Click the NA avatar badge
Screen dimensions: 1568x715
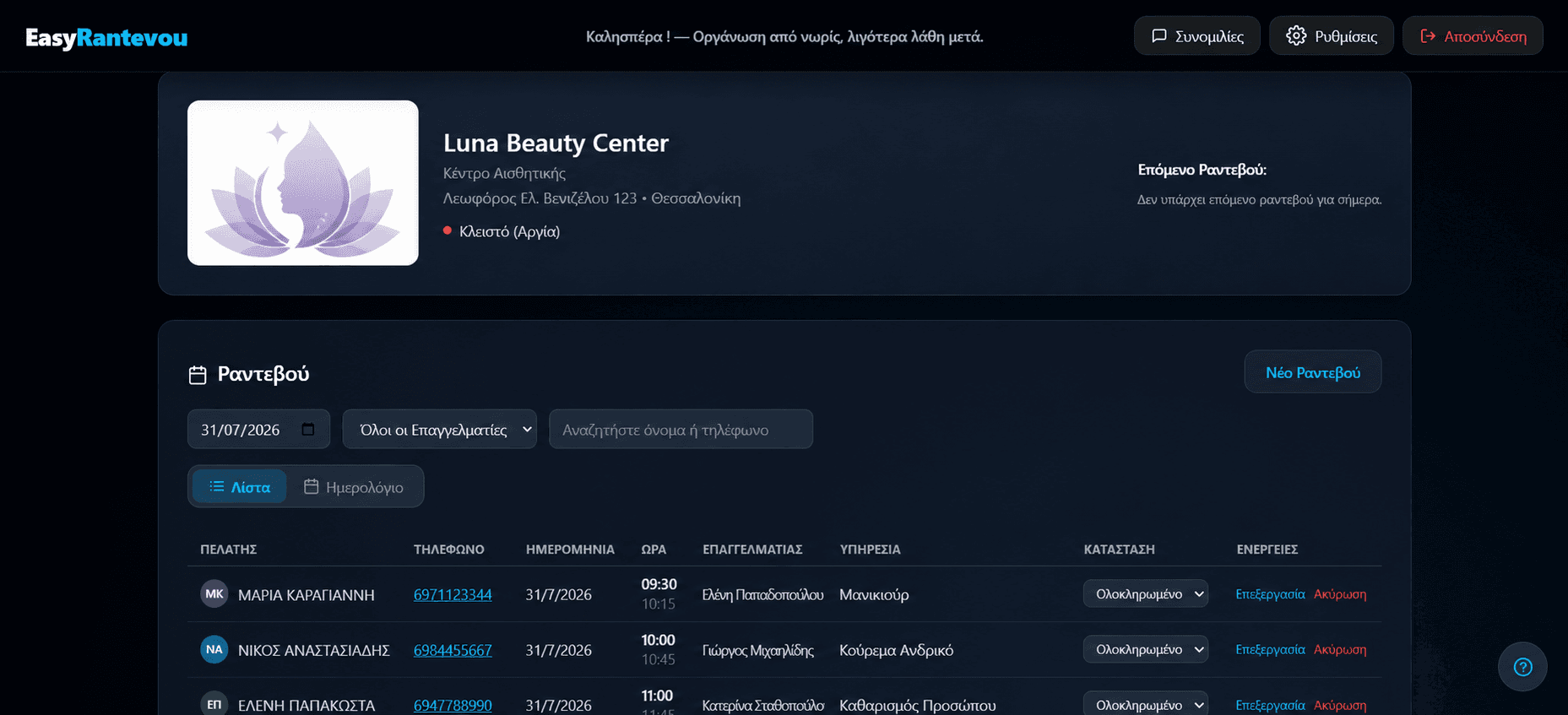pos(214,649)
